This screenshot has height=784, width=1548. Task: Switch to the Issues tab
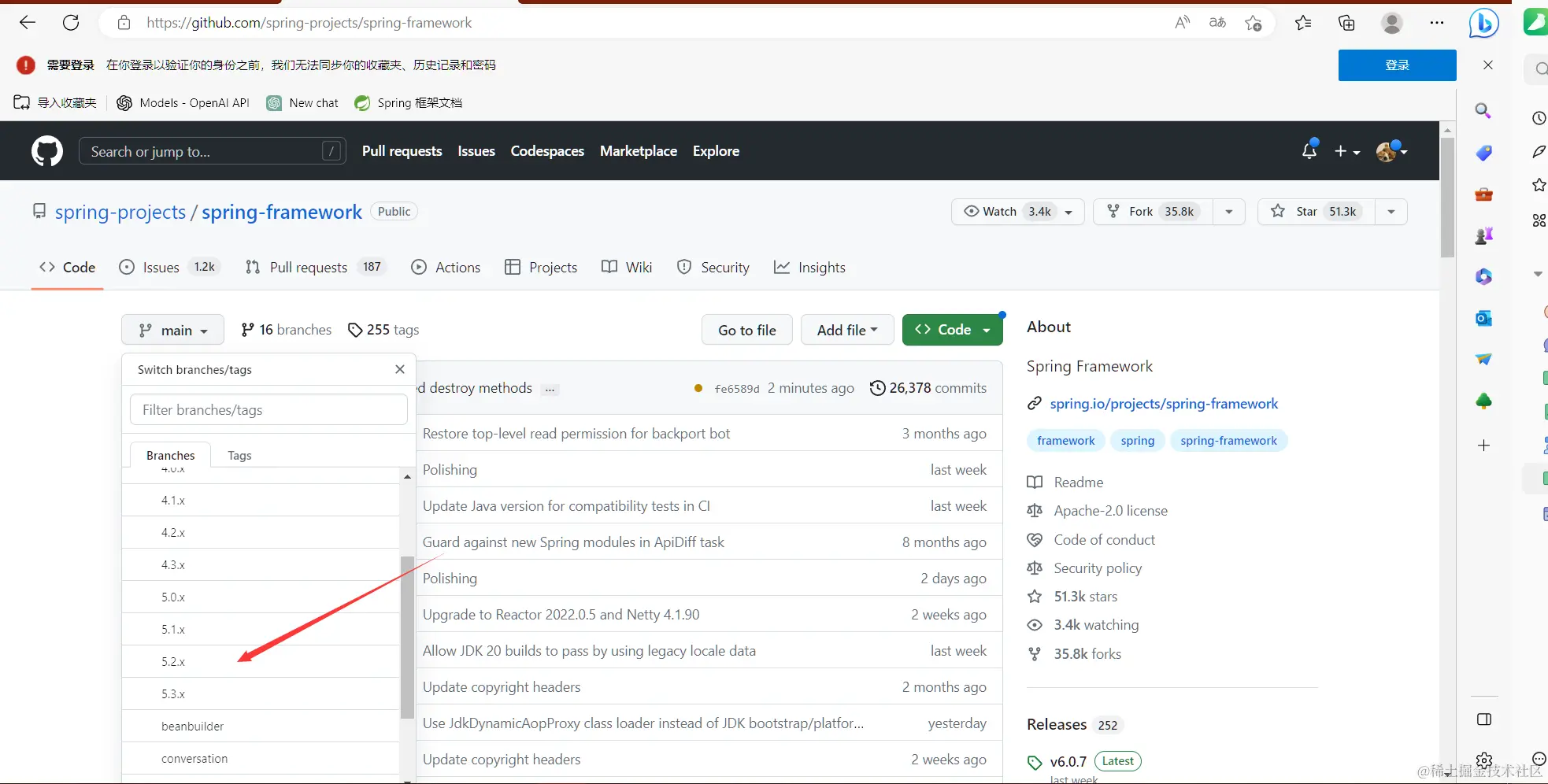(x=169, y=268)
